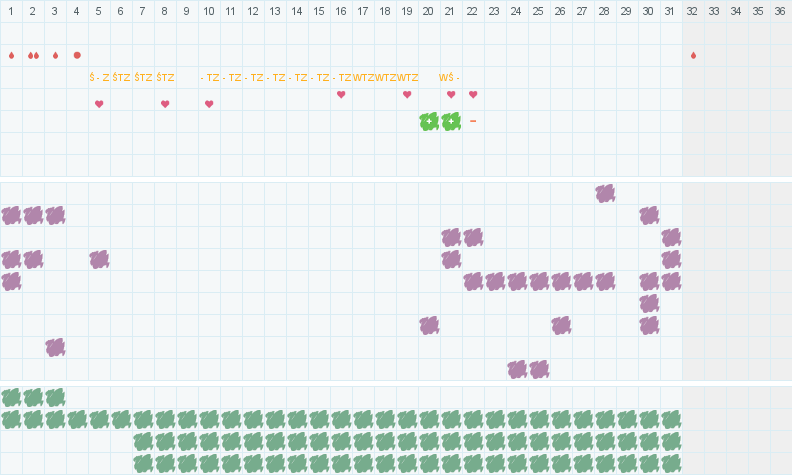The height and width of the screenshot is (475, 792).
Task: Click the heart icon on day 5
Action: point(99,104)
